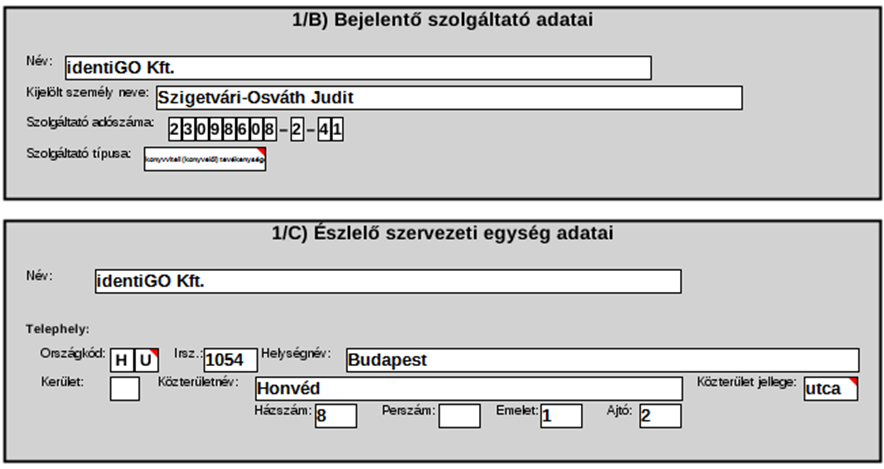Select the single digit box between tax number dashes

(x=297, y=130)
